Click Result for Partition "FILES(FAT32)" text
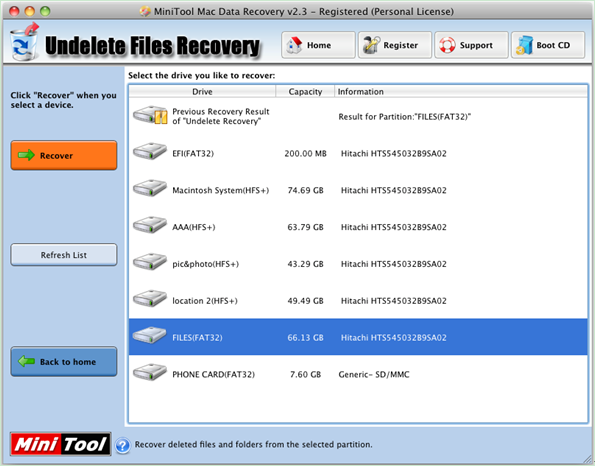Image resolution: width=595 pixels, height=466 pixels. point(405,116)
